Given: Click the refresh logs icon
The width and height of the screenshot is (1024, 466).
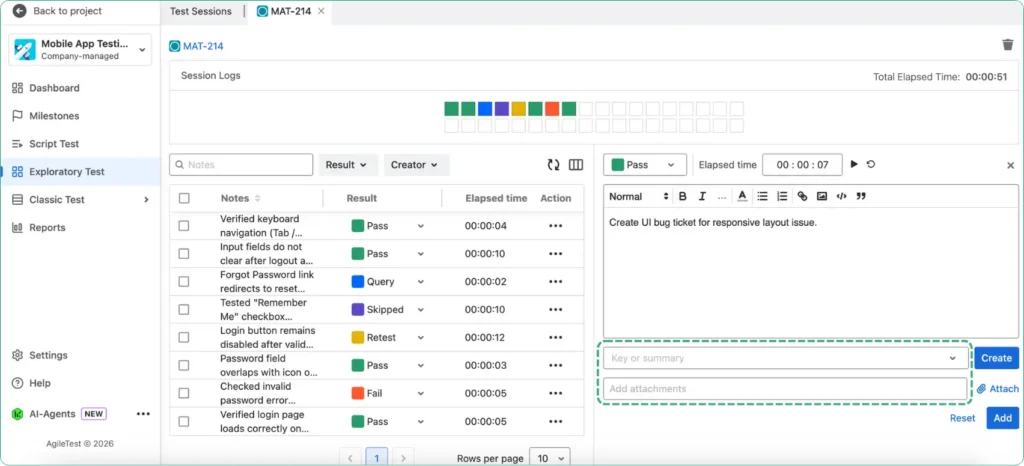Looking at the screenshot, I should (553, 165).
